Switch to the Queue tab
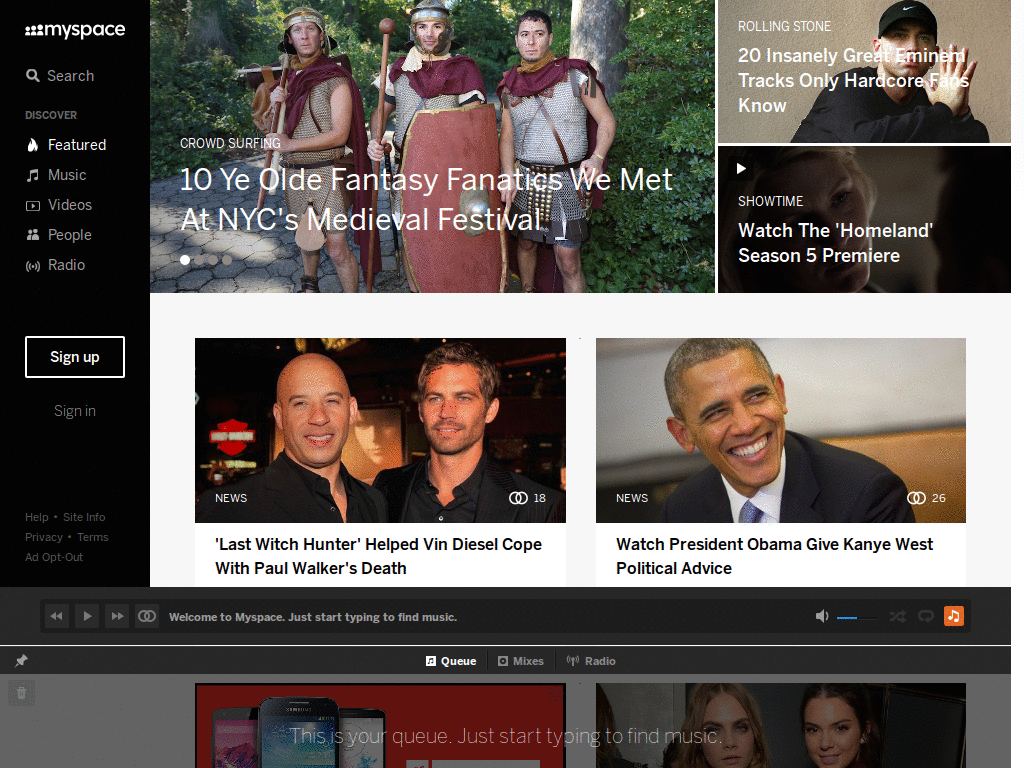Screen dimensions: 1024x768 [451, 661]
